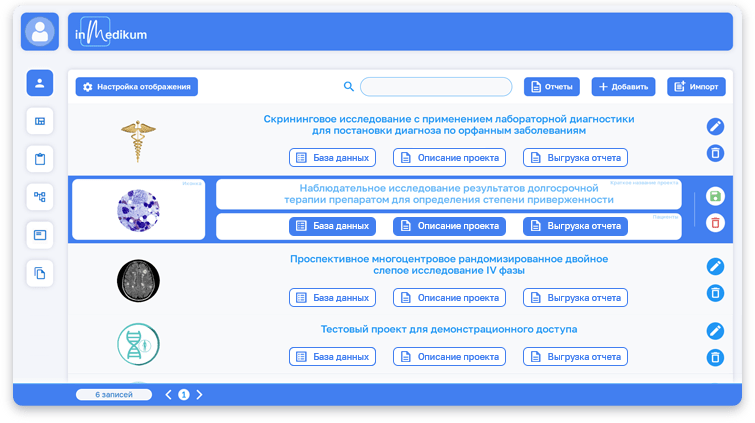This screenshot has width=755, height=423.
Task: Delete the screening study with the trash icon
Action: [x=715, y=153]
